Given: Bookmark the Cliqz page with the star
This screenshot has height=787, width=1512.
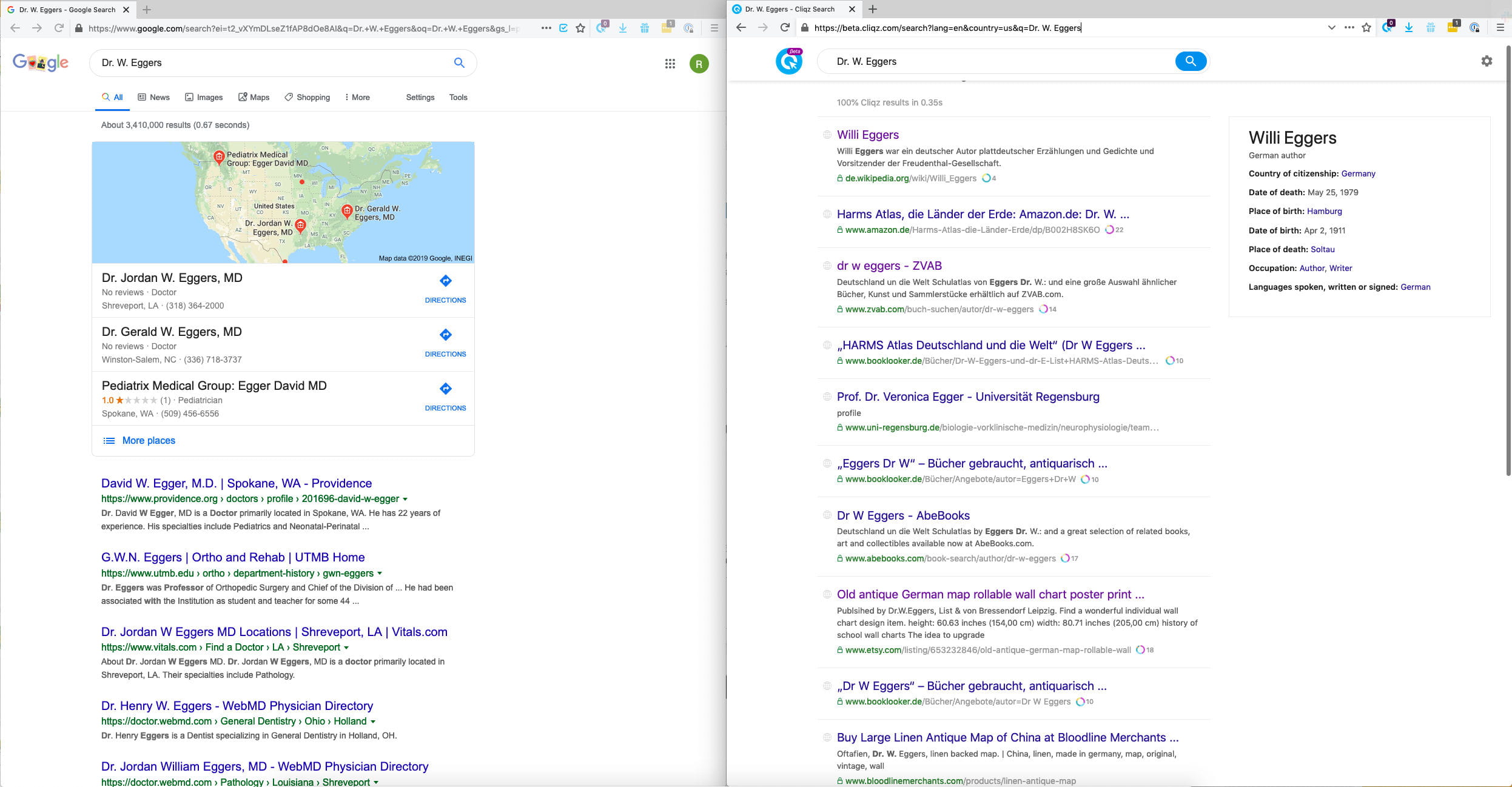Looking at the screenshot, I should (x=1366, y=27).
